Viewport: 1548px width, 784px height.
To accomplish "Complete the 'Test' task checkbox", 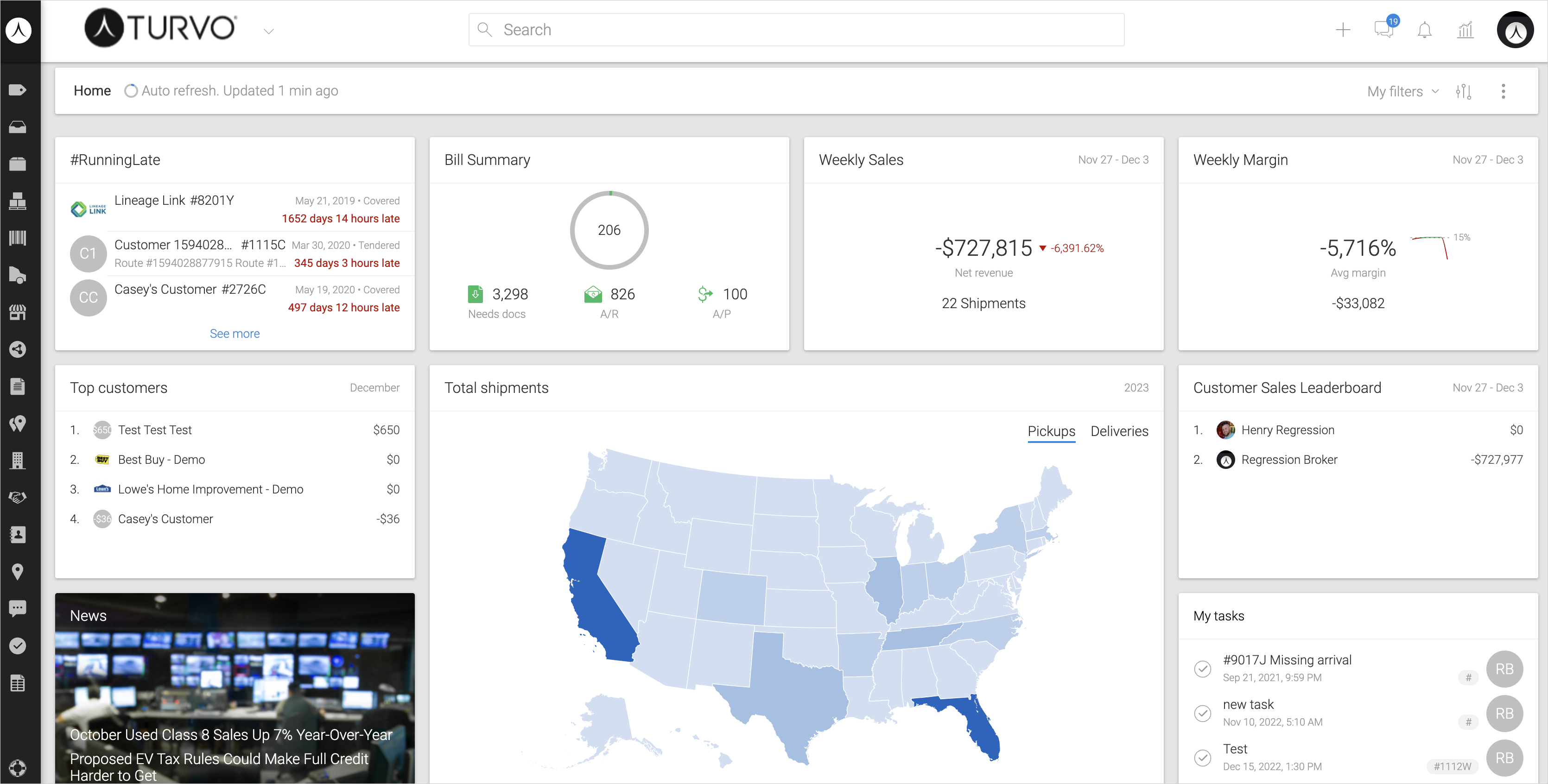I will click(1202, 758).
